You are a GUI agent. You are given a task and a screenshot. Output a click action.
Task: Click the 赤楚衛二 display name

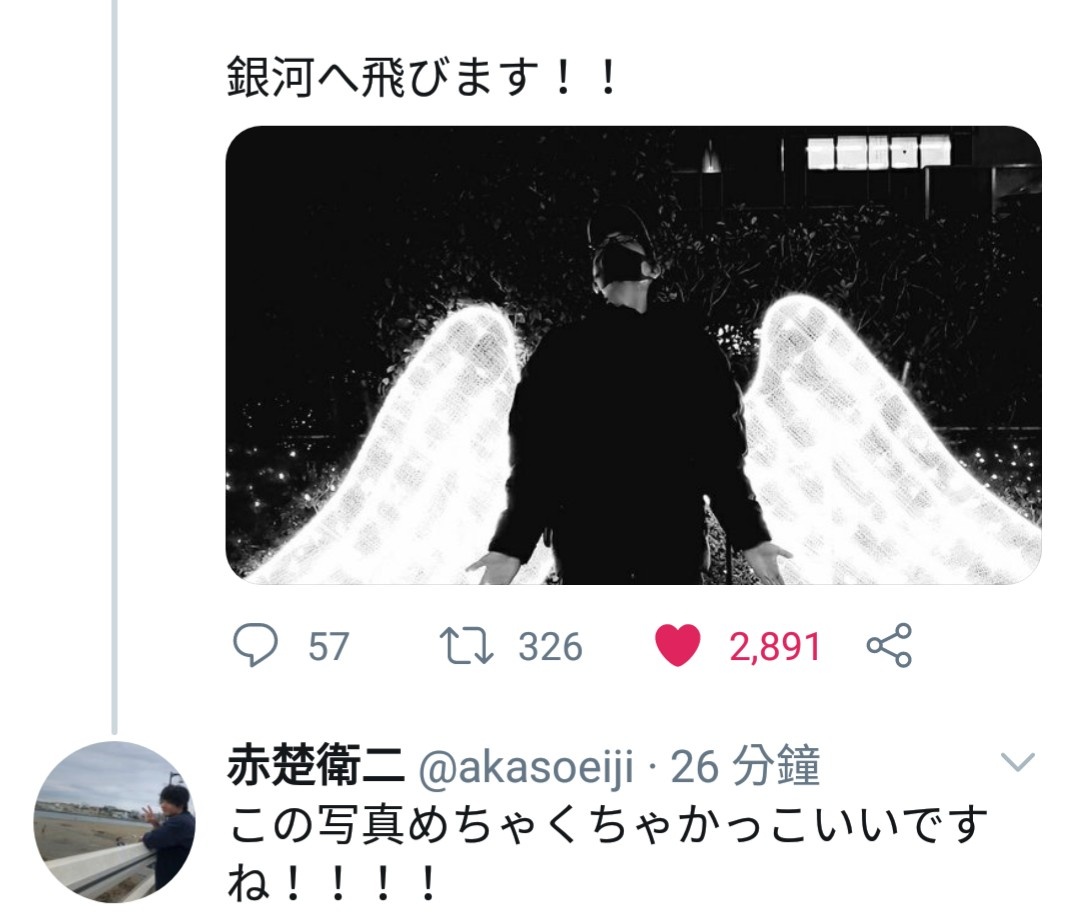pos(316,764)
